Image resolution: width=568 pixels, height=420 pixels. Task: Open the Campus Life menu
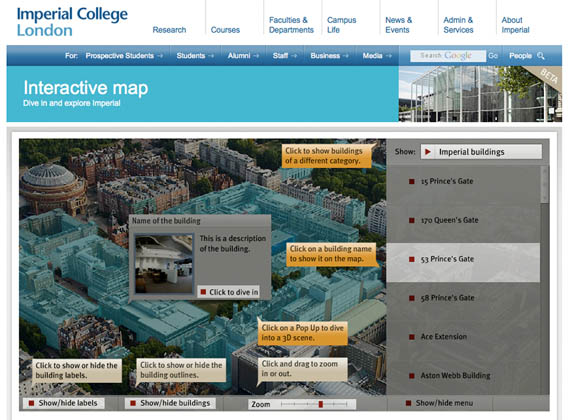pyautogui.click(x=341, y=25)
